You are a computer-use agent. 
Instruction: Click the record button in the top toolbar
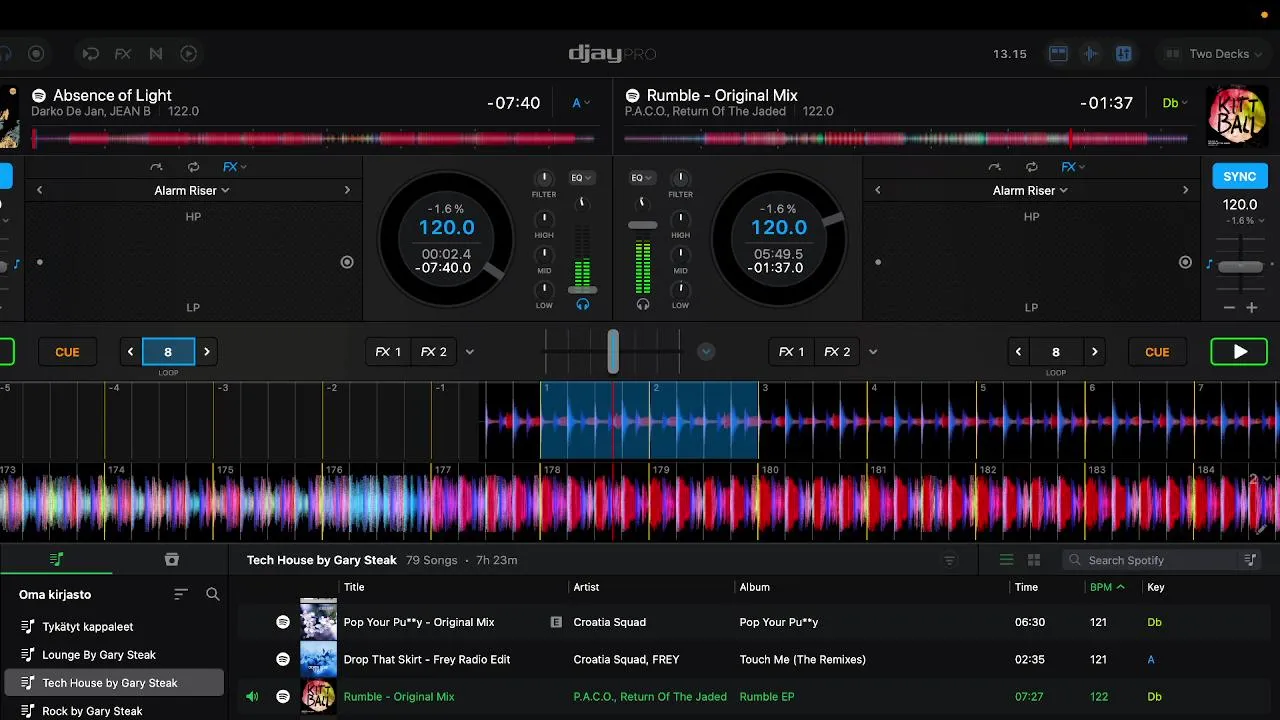pos(36,54)
